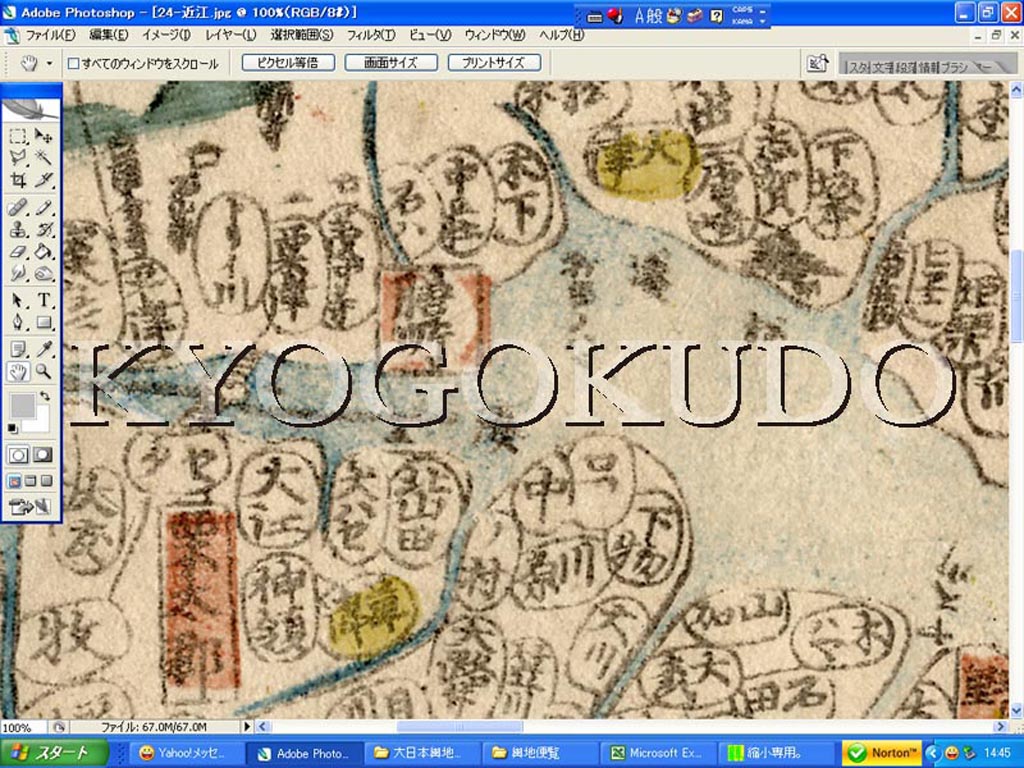This screenshot has height=768, width=1024.
Task: Select the Rectangular Marquee tool
Action: coord(18,136)
